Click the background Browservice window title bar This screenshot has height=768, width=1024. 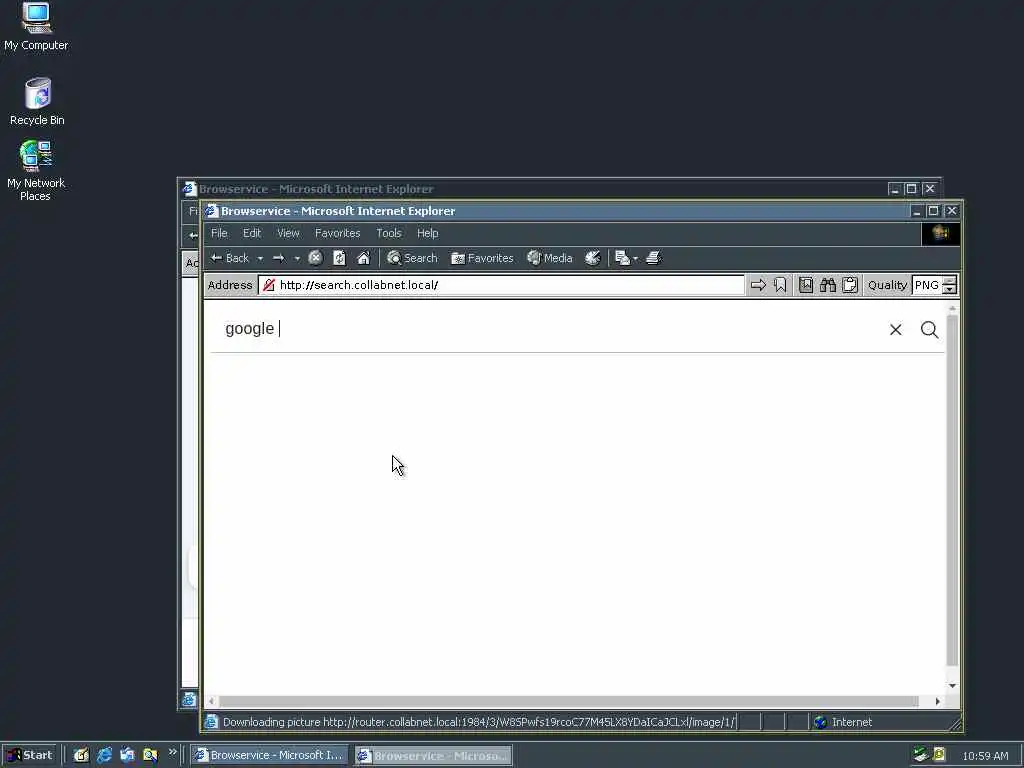click(x=536, y=189)
